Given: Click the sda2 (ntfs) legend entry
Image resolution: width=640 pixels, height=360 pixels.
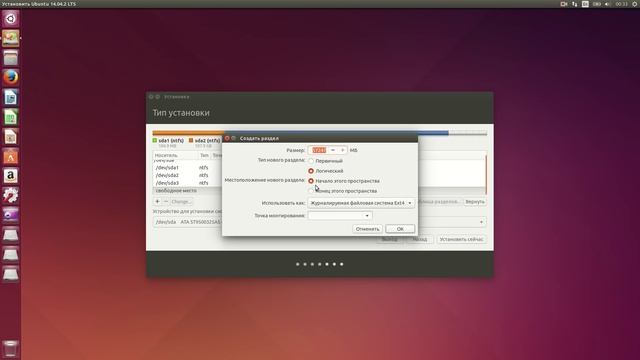Looking at the screenshot, I should (204, 140).
